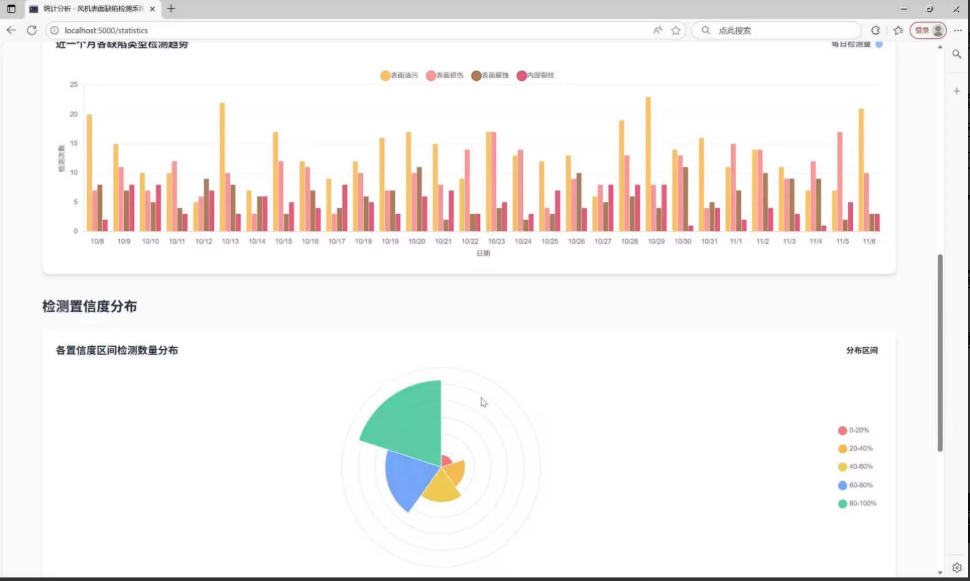This screenshot has height=581, width=970.
Task: Reload the statistics page
Action: (32, 30)
